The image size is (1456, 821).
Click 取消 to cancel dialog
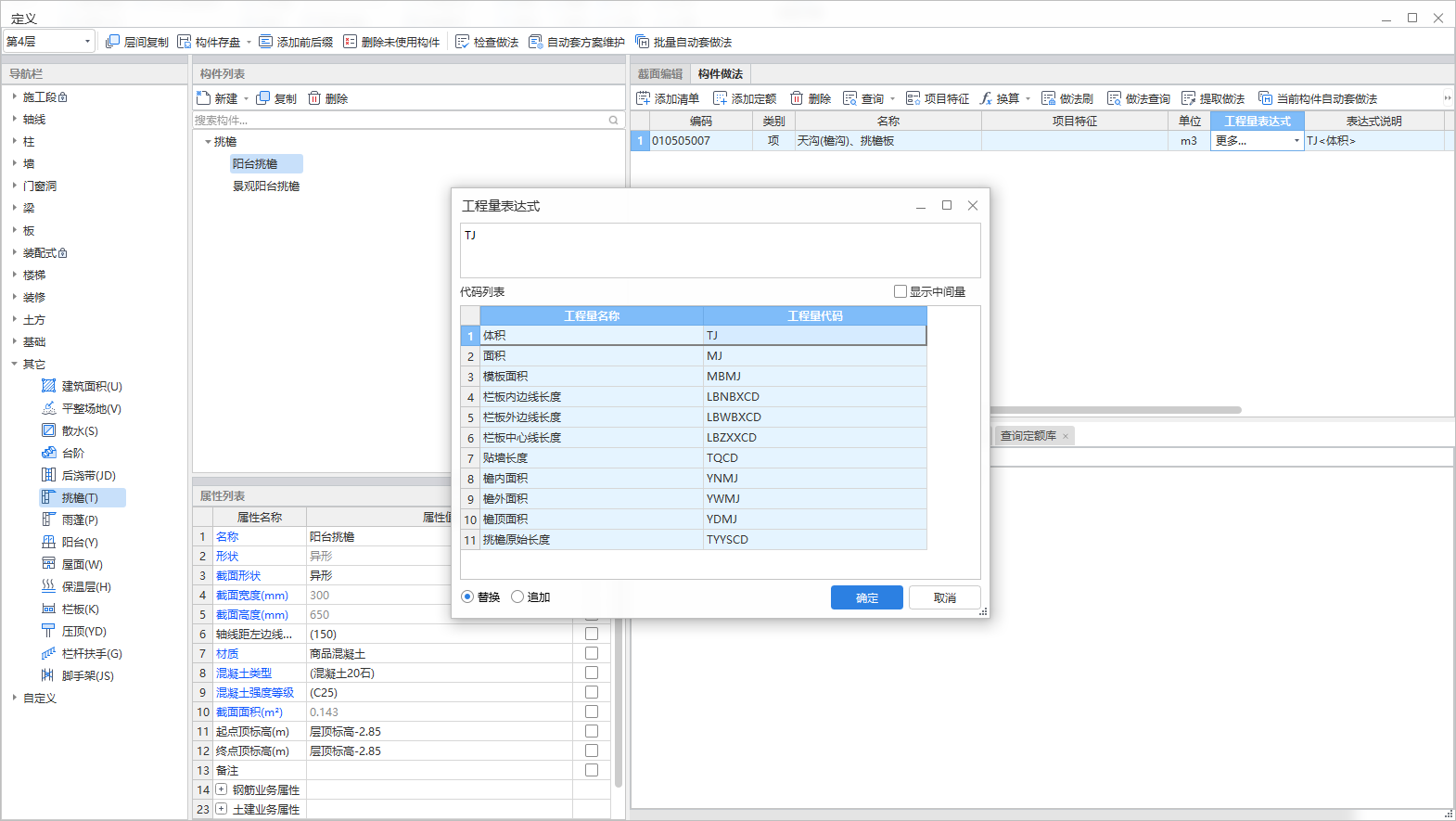coord(944,597)
